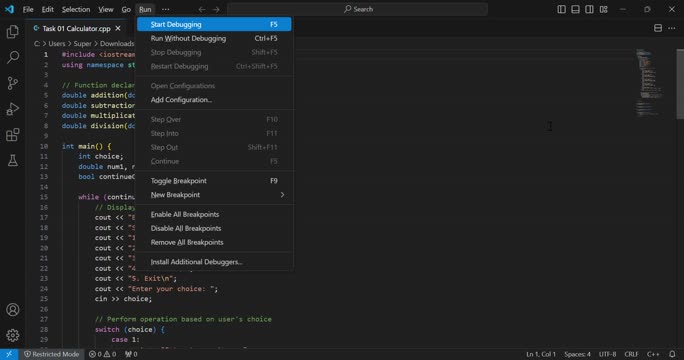Viewport: 684px width, 360px height.
Task: Open the Run and Debug view
Action: (x=13, y=109)
